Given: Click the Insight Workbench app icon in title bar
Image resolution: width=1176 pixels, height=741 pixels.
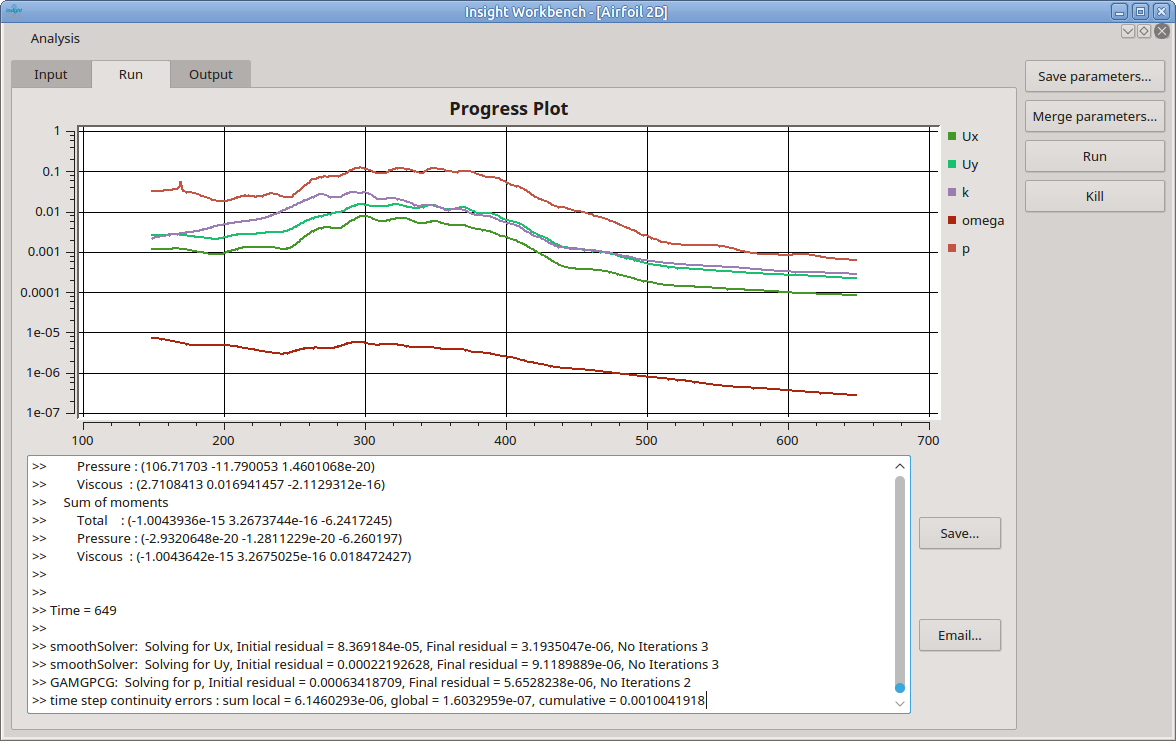Looking at the screenshot, I should 14,12.
